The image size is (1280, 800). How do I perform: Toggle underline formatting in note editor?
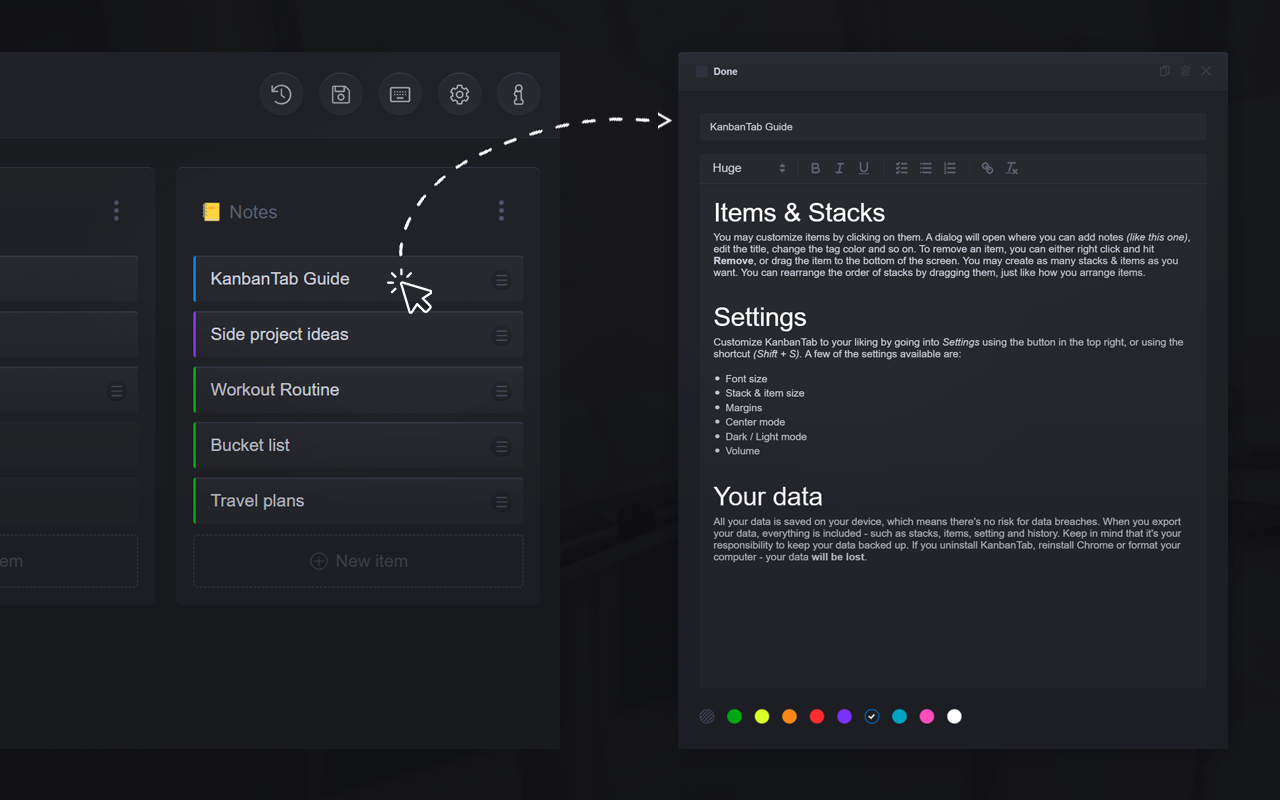click(x=864, y=168)
